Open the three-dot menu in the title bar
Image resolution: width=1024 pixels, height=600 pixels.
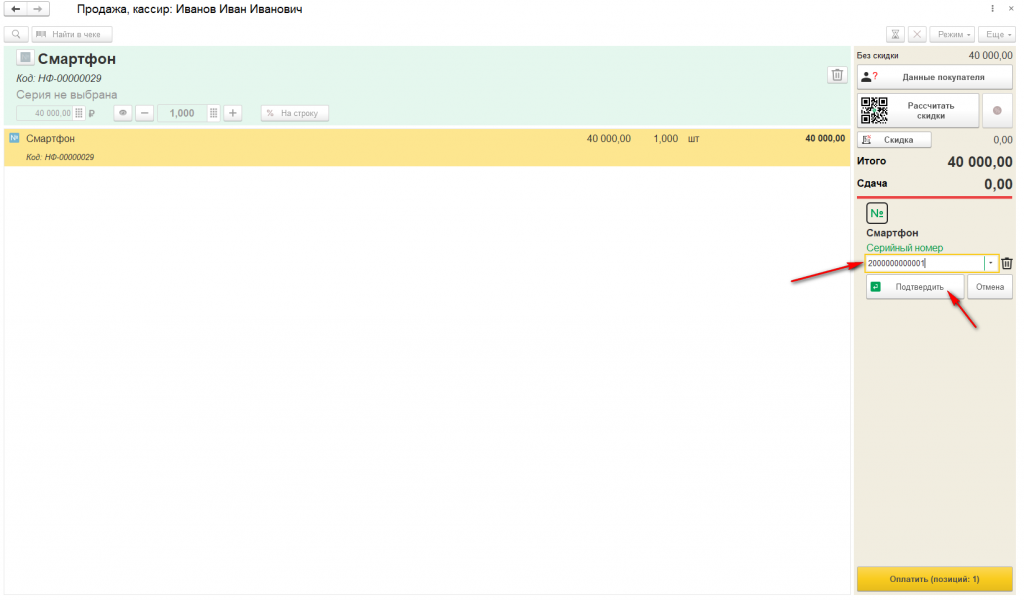[x=992, y=8]
